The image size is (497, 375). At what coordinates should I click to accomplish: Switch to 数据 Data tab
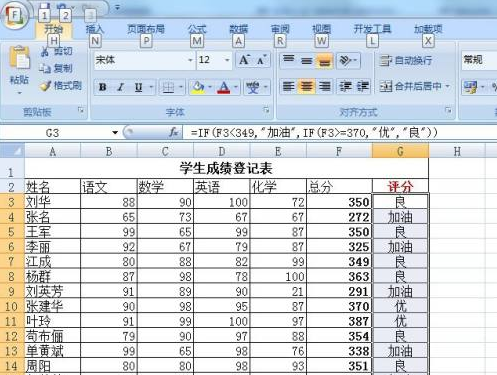coord(238,29)
